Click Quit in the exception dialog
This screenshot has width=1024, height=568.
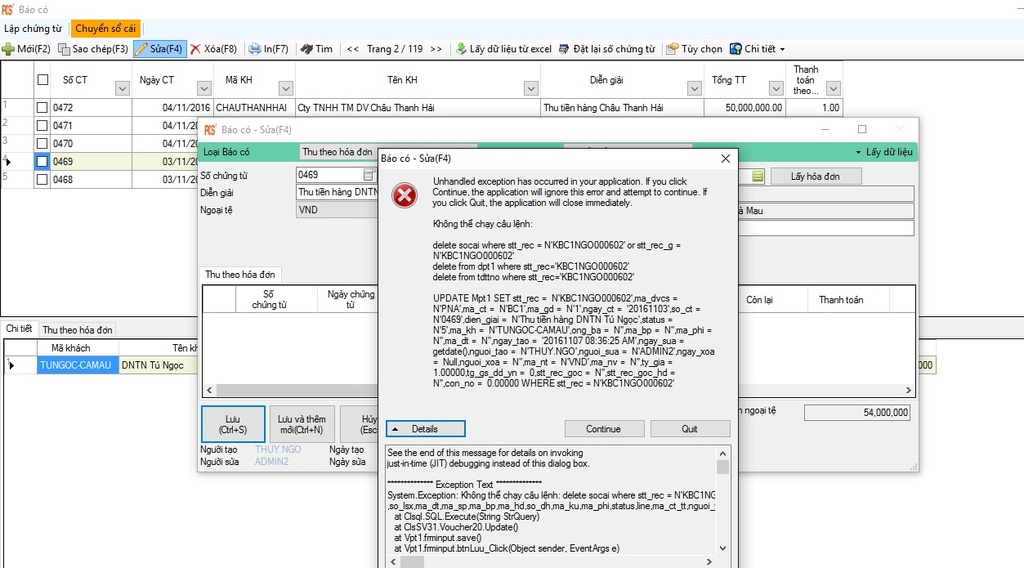690,429
